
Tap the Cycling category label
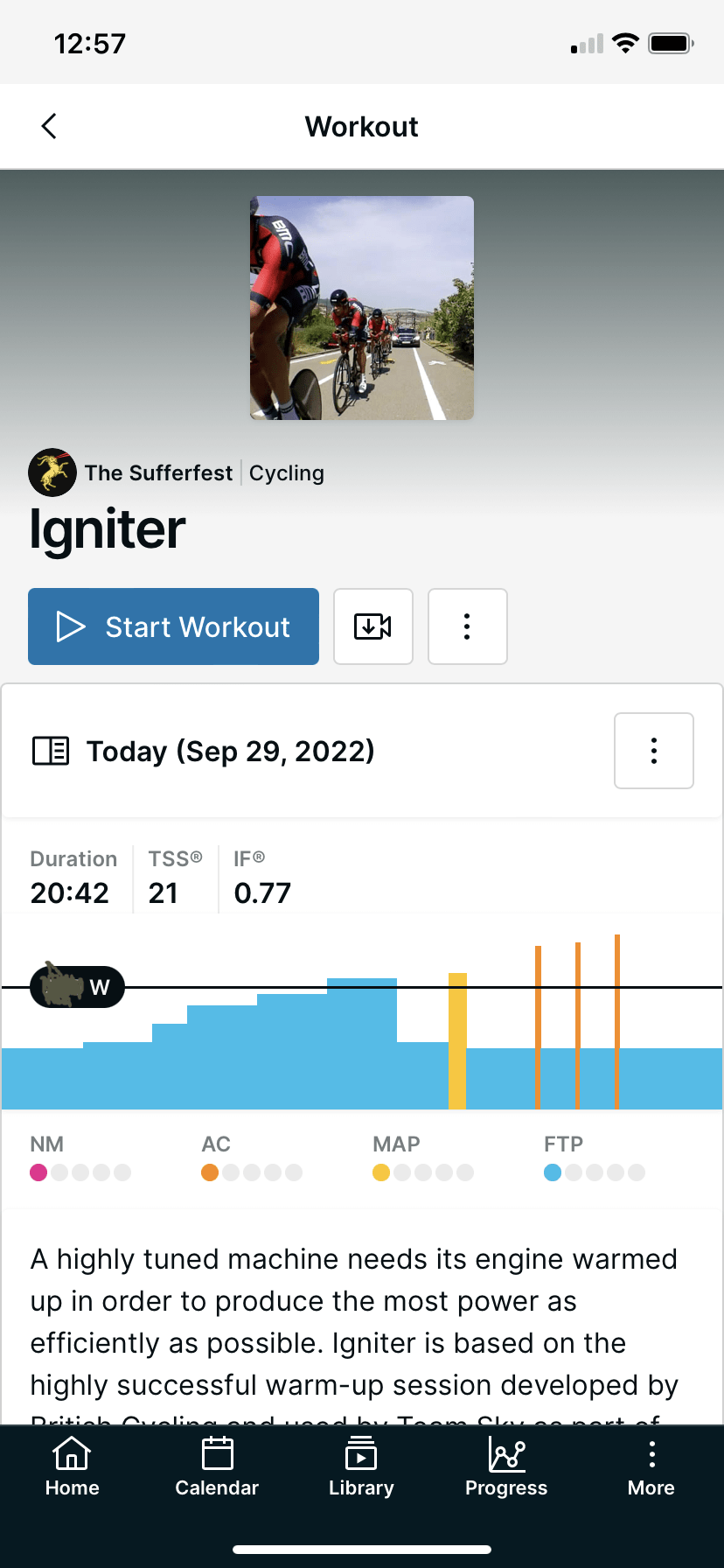click(x=287, y=472)
